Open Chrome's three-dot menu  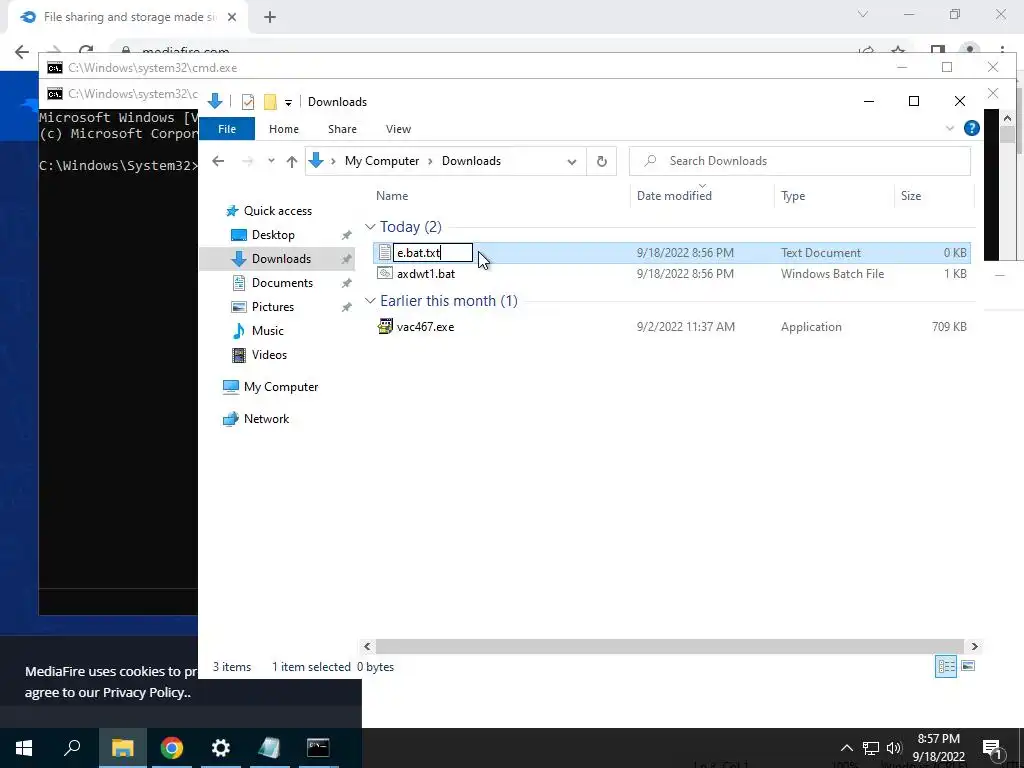tap(1002, 52)
